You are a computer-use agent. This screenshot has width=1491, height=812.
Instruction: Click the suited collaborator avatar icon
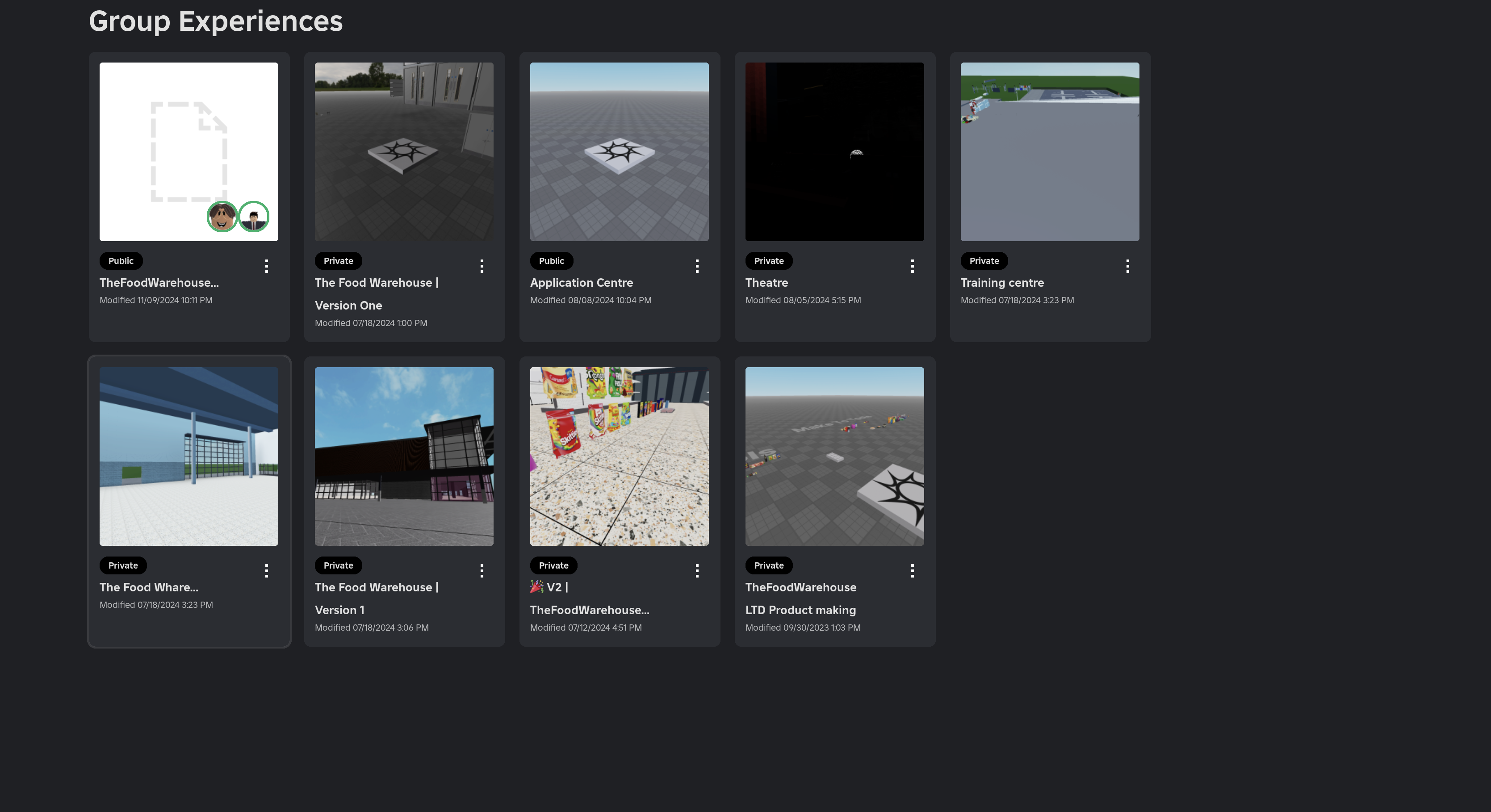254,217
